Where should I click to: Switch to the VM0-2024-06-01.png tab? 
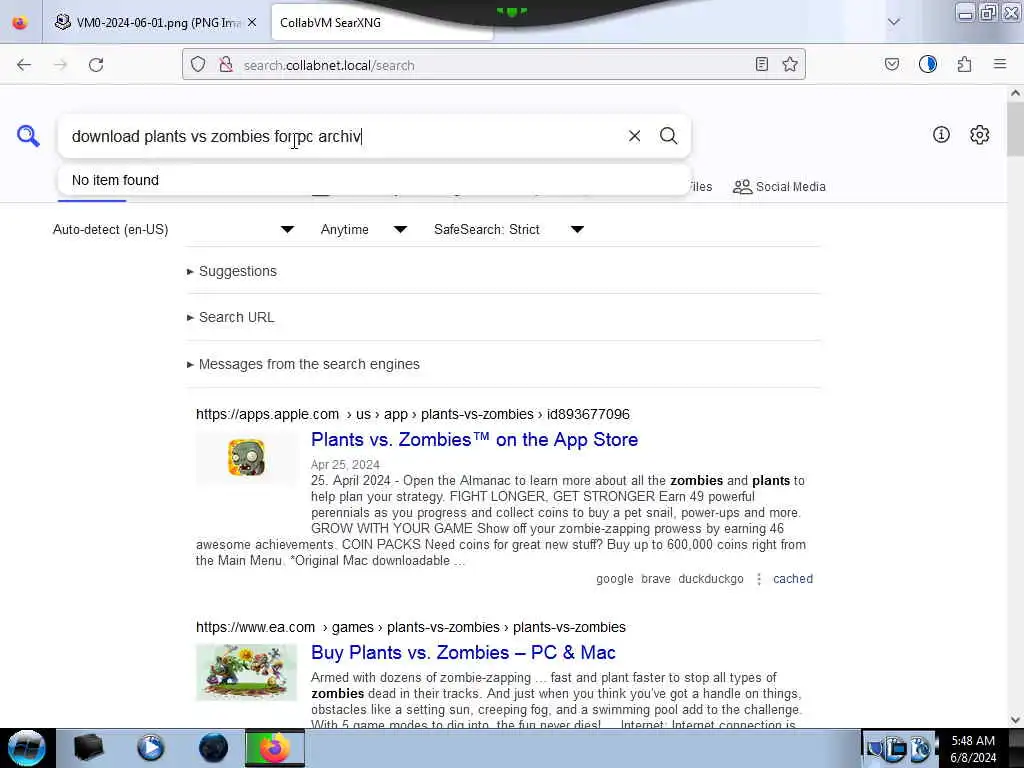[157, 22]
